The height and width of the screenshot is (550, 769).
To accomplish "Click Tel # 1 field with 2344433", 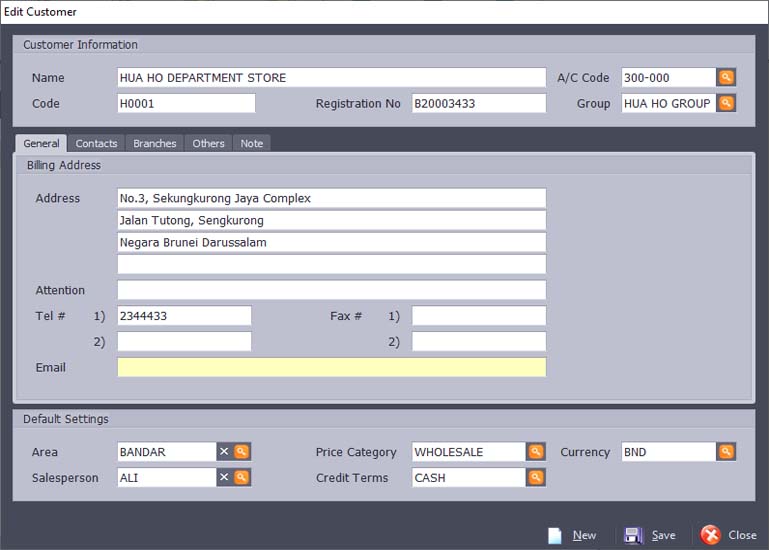I will tap(184, 315).
